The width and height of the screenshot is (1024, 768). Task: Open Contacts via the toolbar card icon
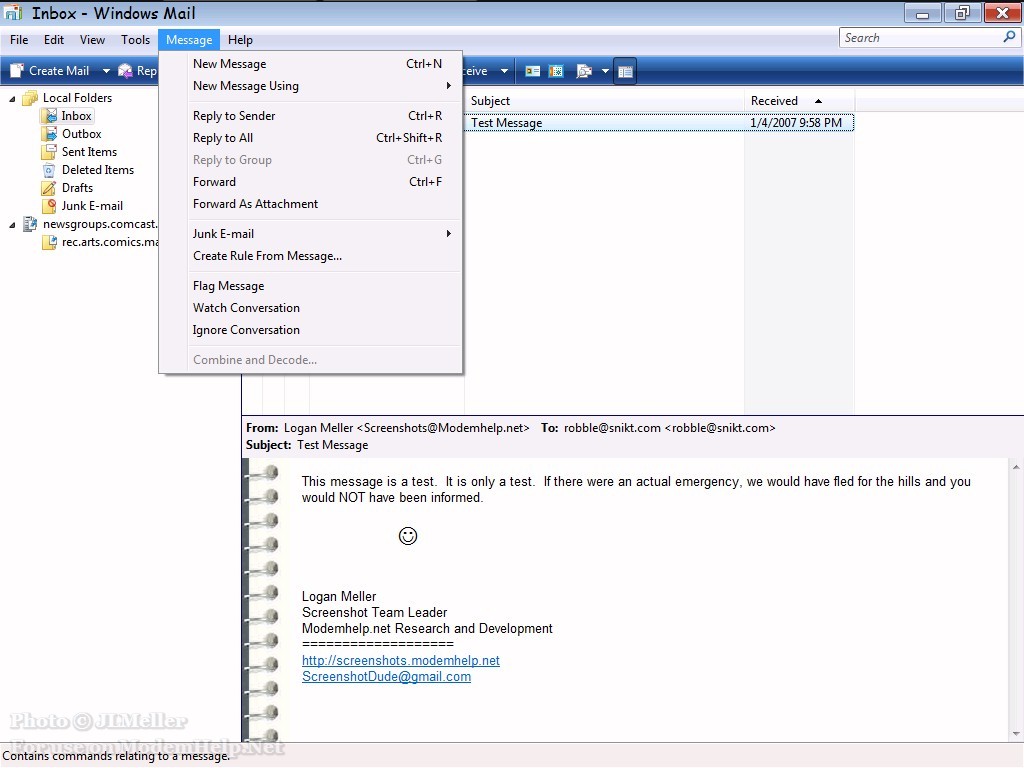[533, 71]
